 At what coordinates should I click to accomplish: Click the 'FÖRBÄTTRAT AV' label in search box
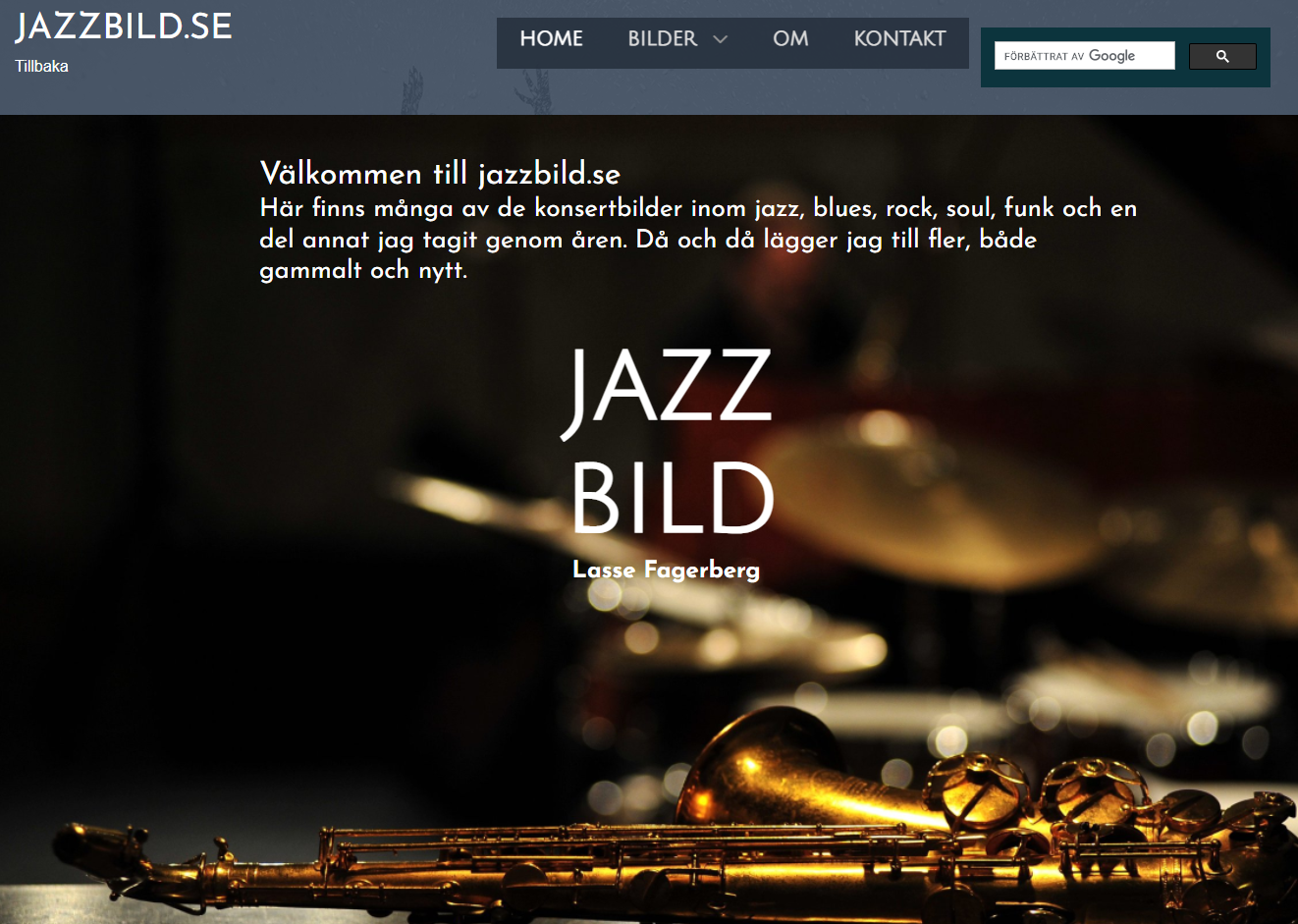1044,57
